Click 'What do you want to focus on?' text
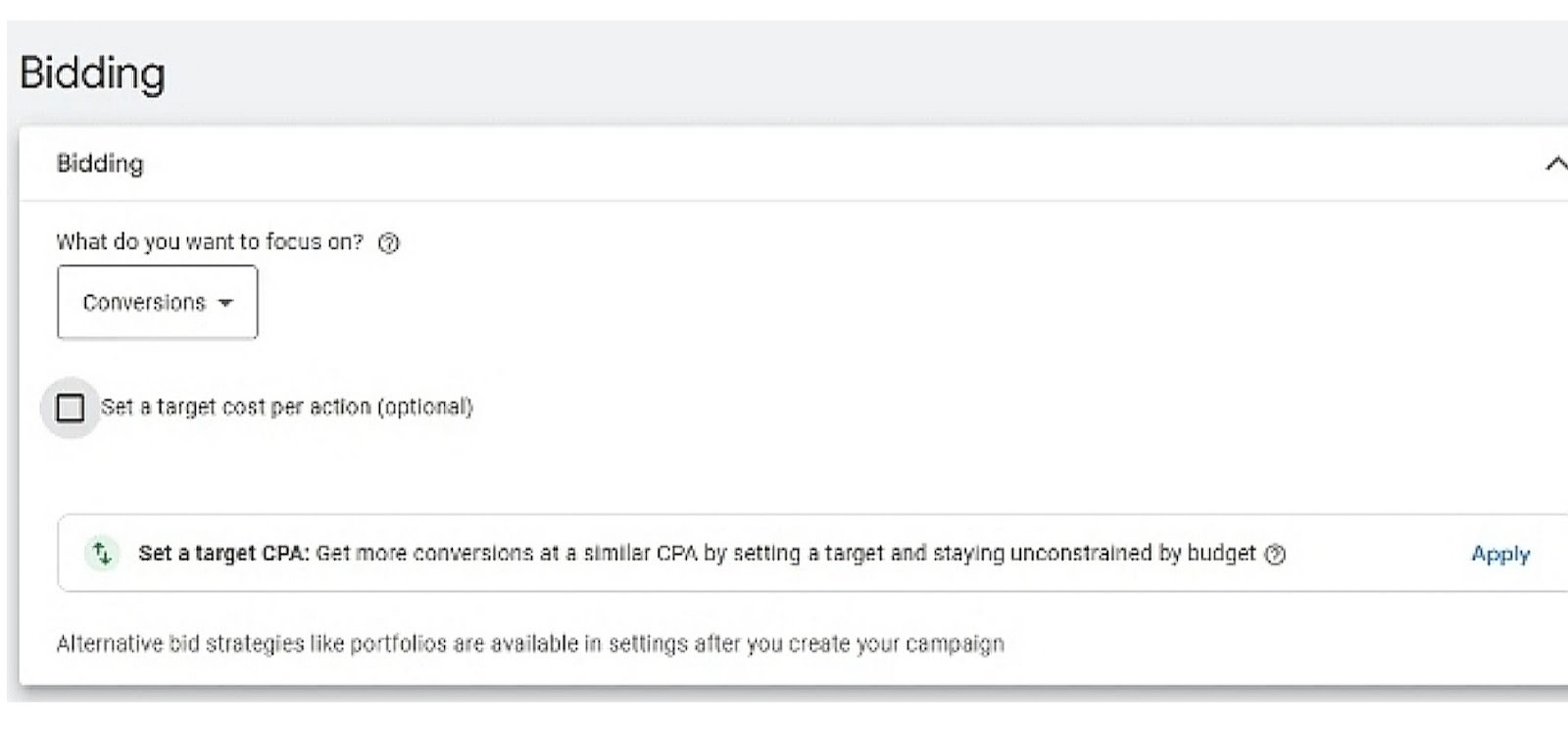This screenshot has width=1568, height=740. click(x=209, y=242)
